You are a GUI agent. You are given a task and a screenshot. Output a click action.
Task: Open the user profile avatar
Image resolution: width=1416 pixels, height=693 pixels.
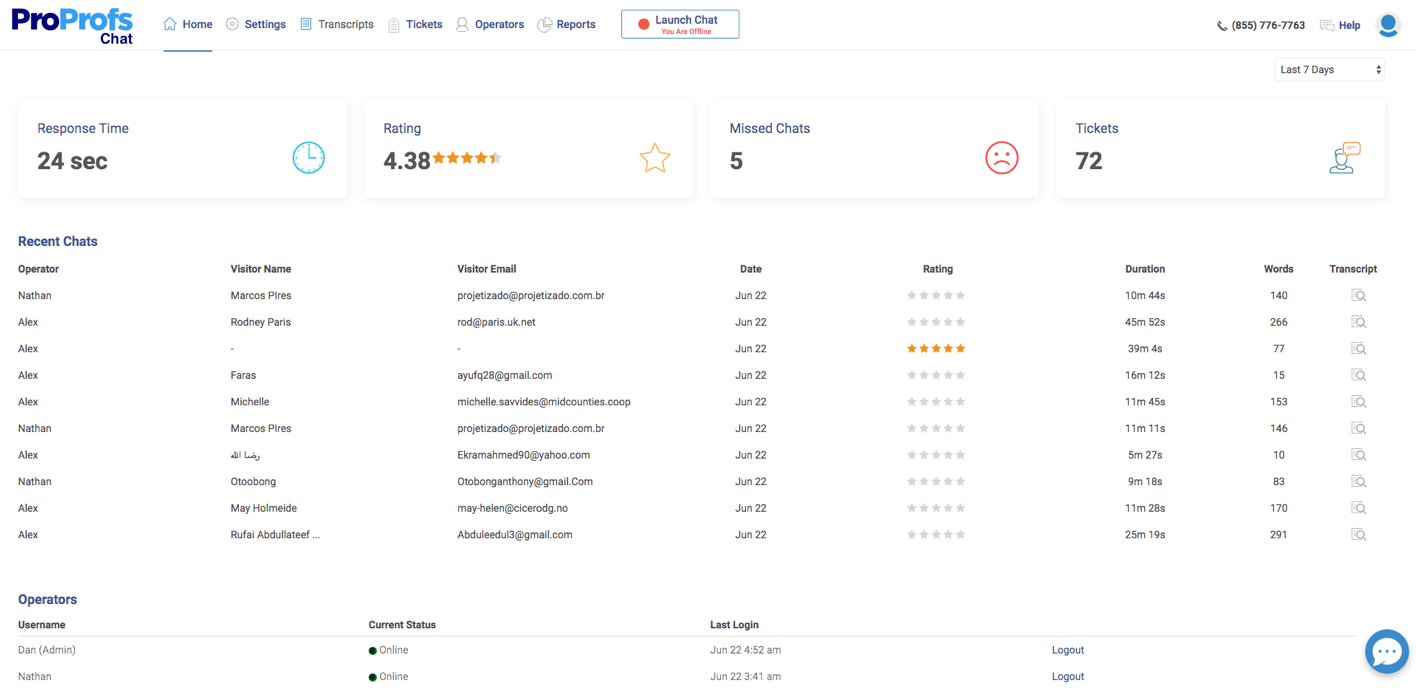1387,25
